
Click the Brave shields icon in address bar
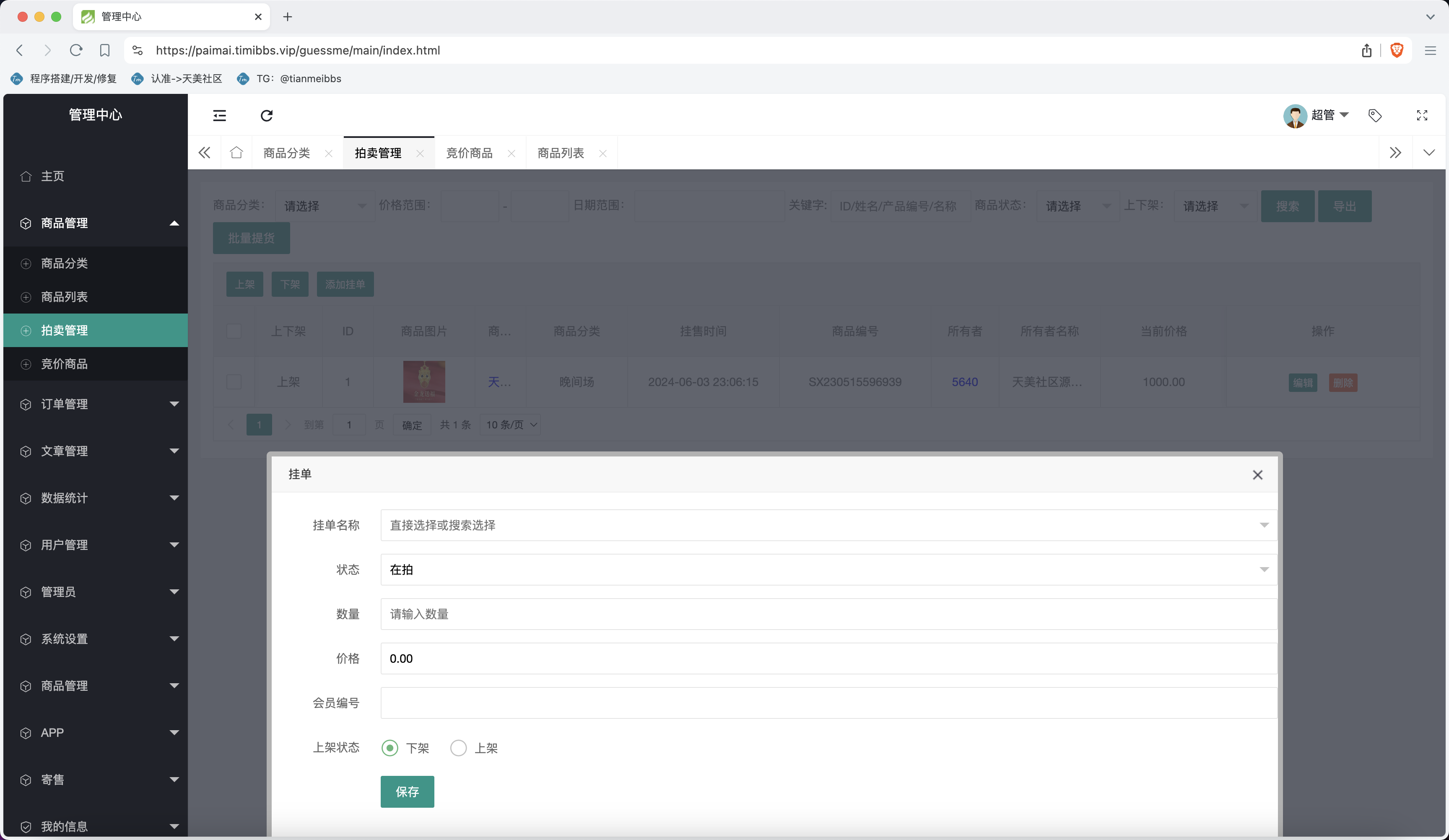tap(1397, 51)
